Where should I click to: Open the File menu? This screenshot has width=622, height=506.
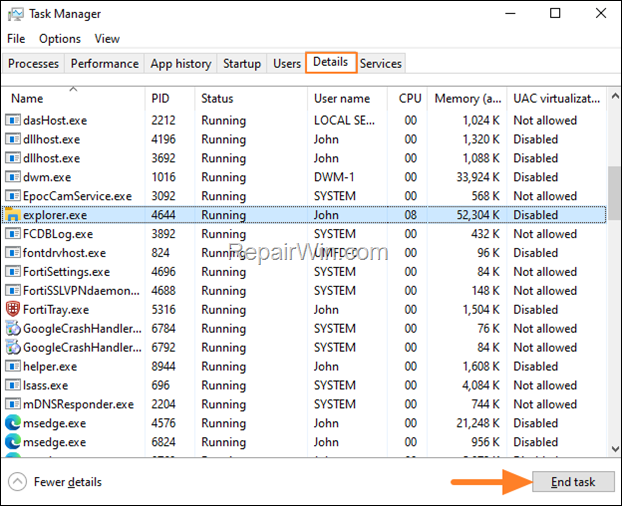point(16,39)
